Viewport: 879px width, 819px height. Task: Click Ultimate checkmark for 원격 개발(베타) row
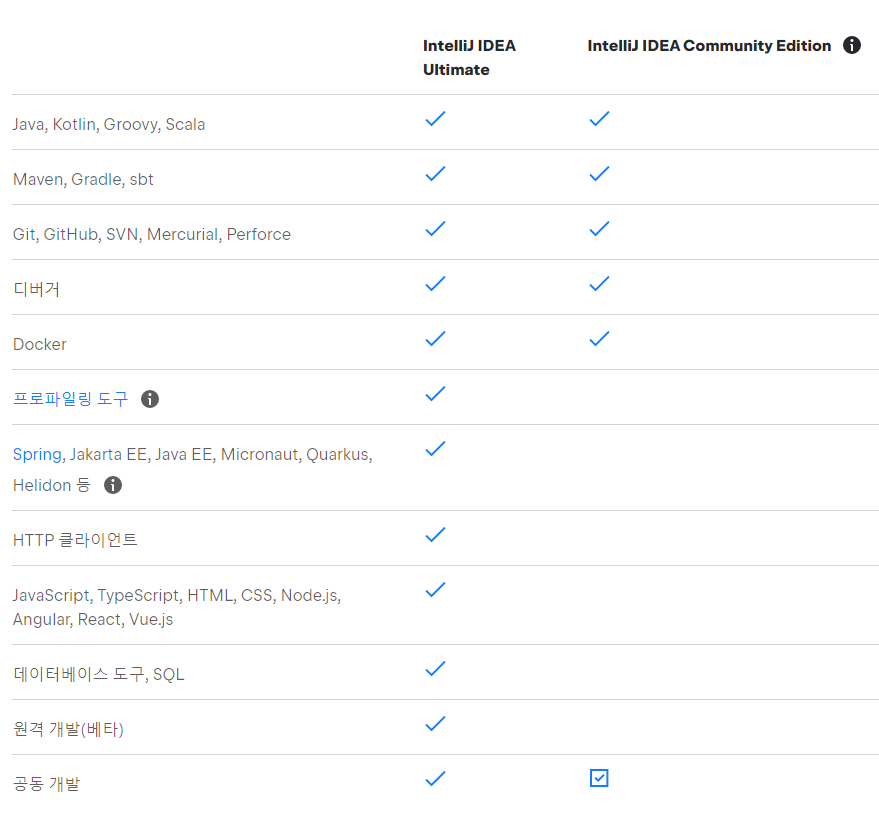[x=436, y=724]
